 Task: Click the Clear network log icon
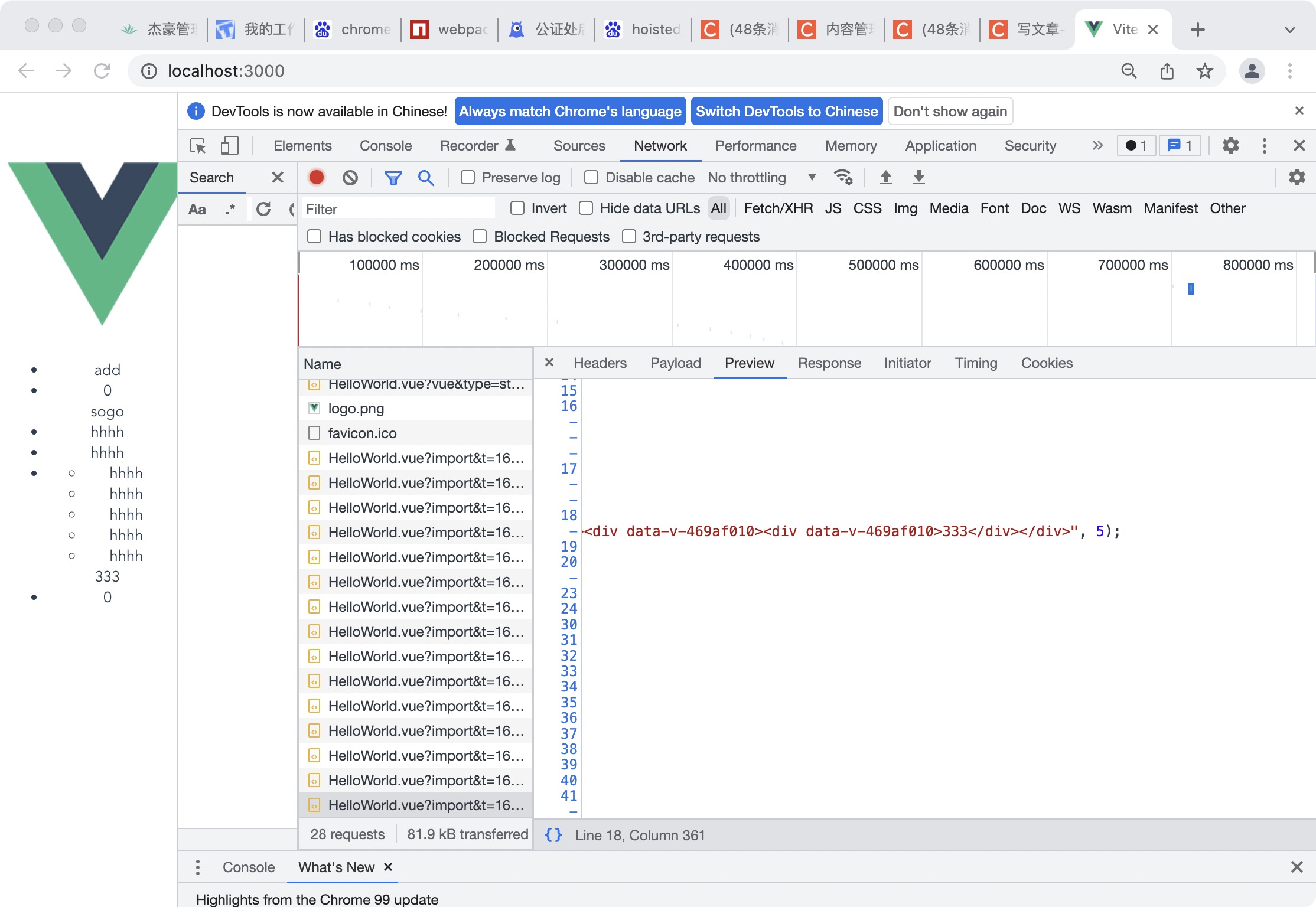click(x=349, y=177)
